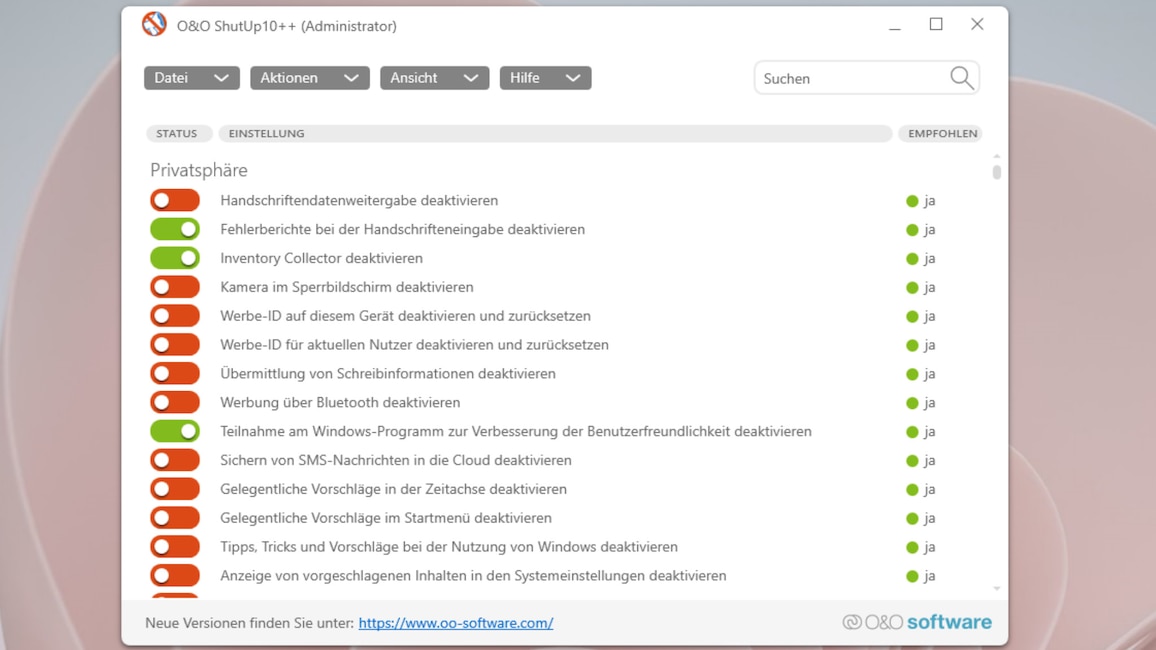The width and height of the screenshot is (1156, 650).
Task: Enable the 'Werbung über Bluetooth deaktivieren' toggle
Action: 175,402
